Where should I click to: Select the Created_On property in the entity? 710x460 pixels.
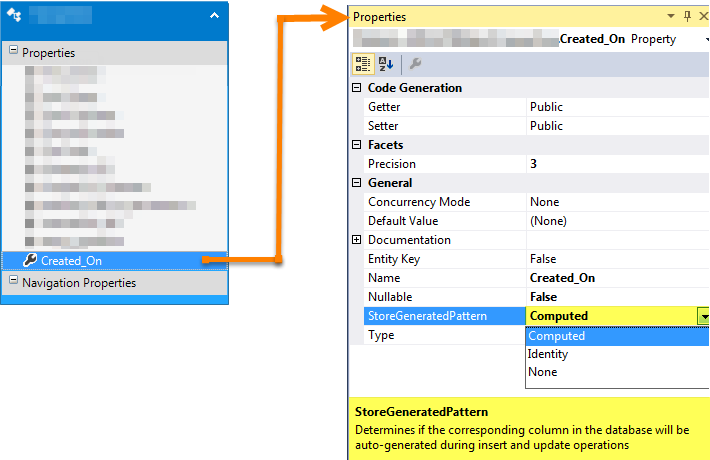tap(71, 261)
